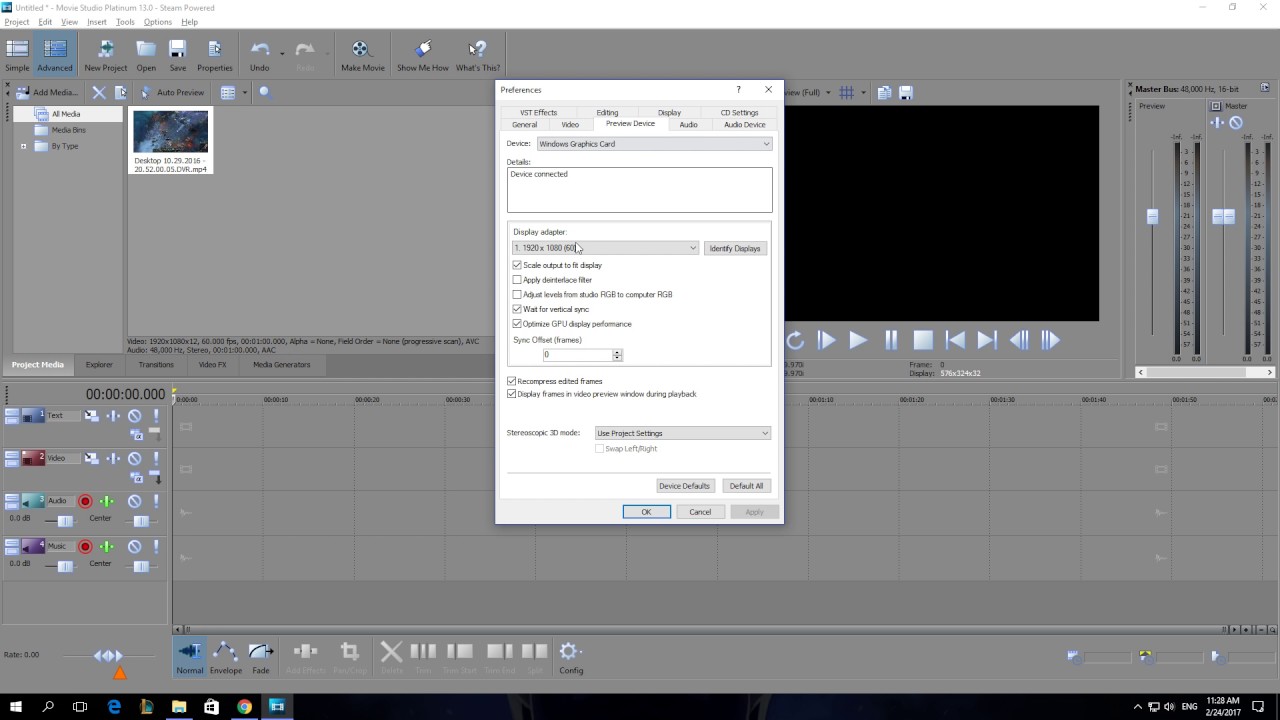Toggle Auto Preview in media panel
Image resolution: width=1280 pixels, height=720 pixels.
point(172,92)
